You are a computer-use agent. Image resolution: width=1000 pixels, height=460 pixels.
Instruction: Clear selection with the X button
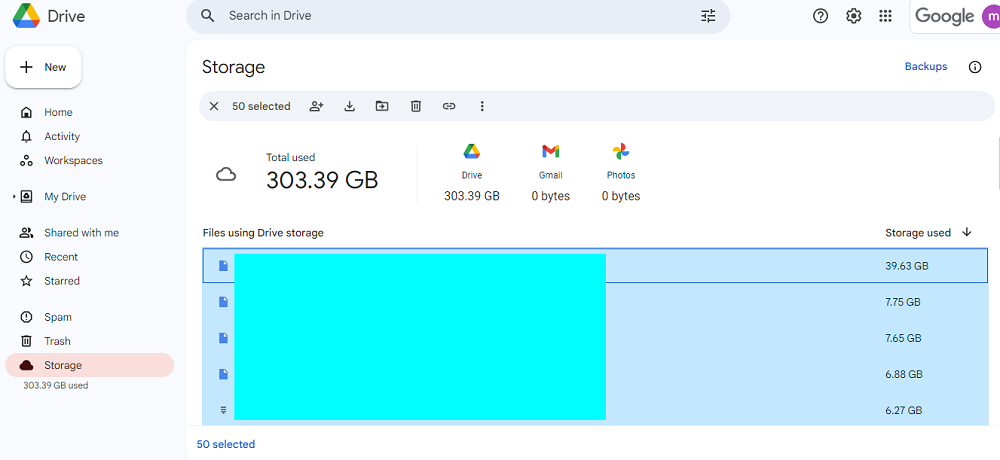pos(214,106)
